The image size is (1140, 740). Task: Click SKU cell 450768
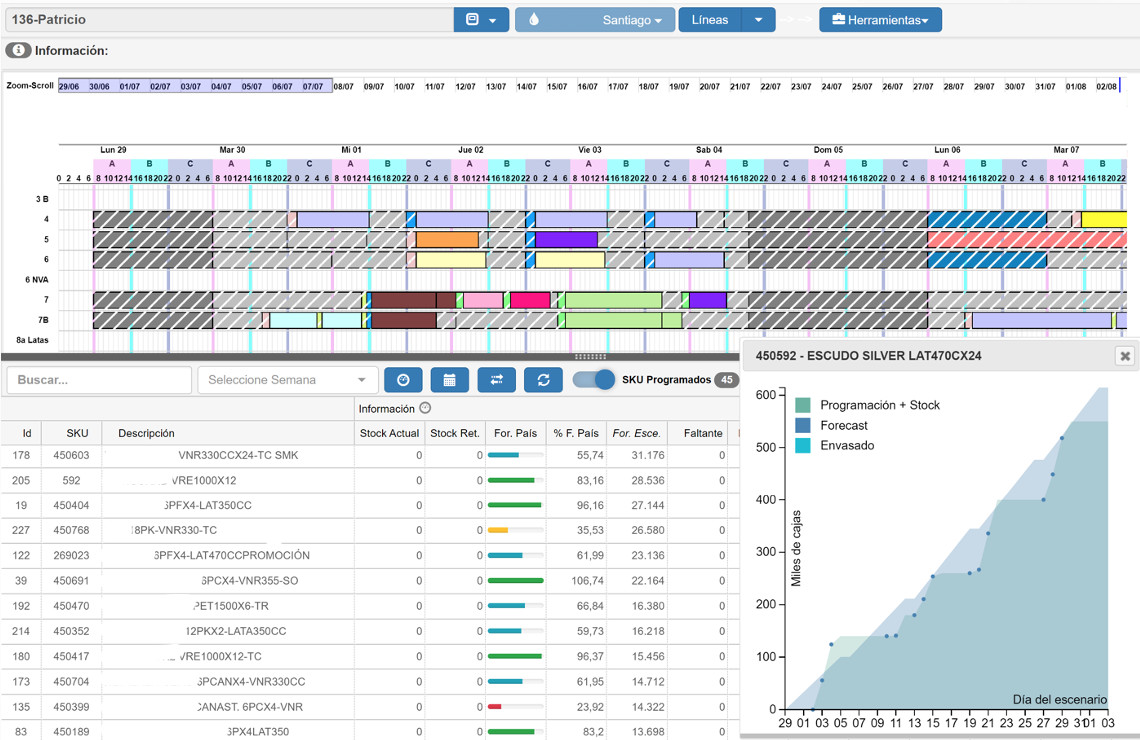(x=71, y=531)
